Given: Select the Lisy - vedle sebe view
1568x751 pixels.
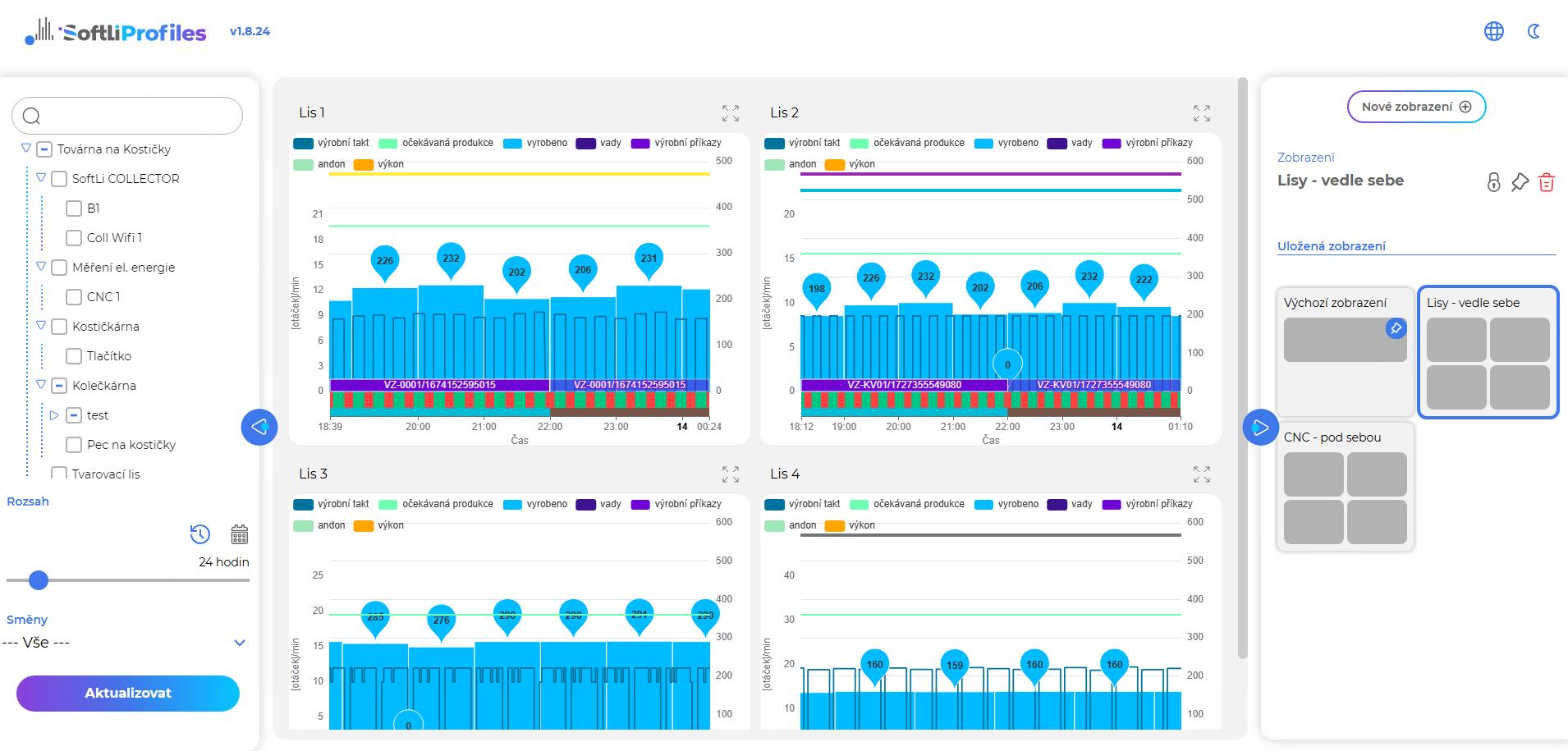Looking at the screenshot, I should pyautogui.click(x=1488, y=352).
